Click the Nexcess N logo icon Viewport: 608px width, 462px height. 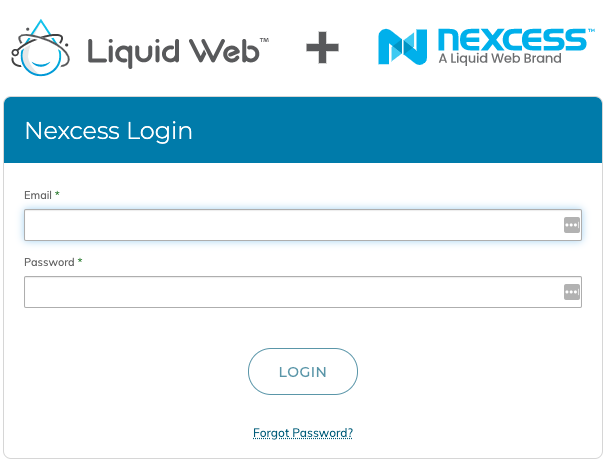coord(402,47)
